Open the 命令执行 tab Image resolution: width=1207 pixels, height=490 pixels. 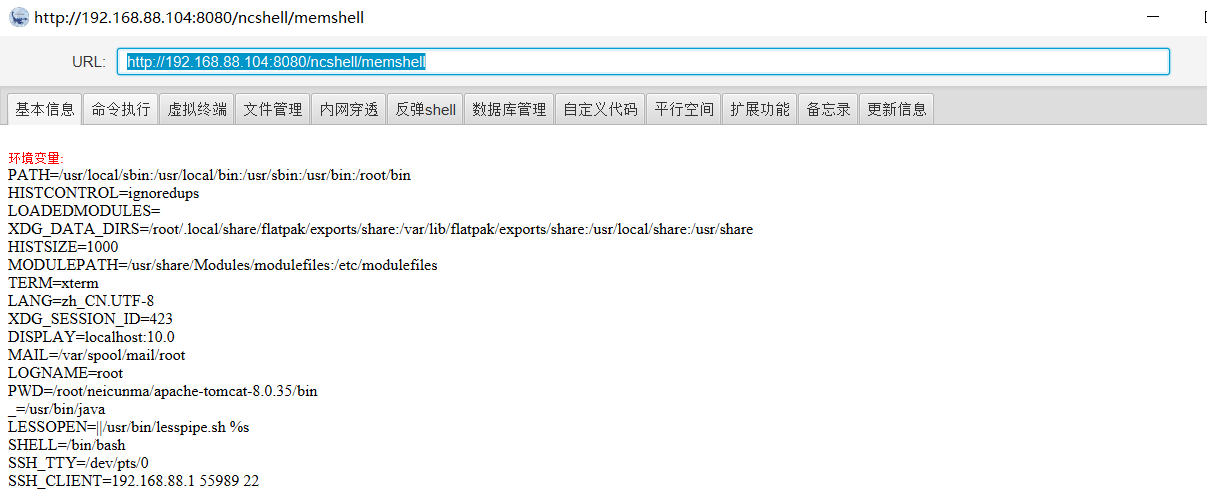120,110
